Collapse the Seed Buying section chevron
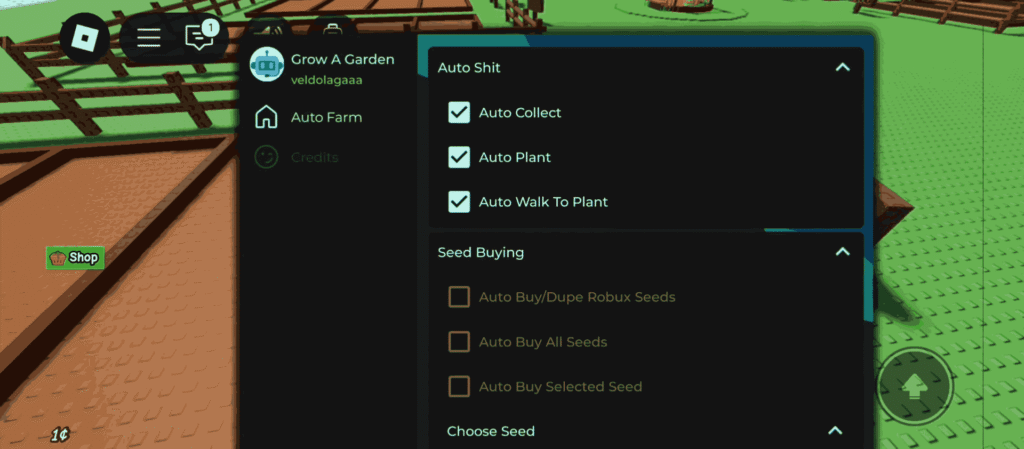This screenshot has width=1024, height=449. (842, 252)
